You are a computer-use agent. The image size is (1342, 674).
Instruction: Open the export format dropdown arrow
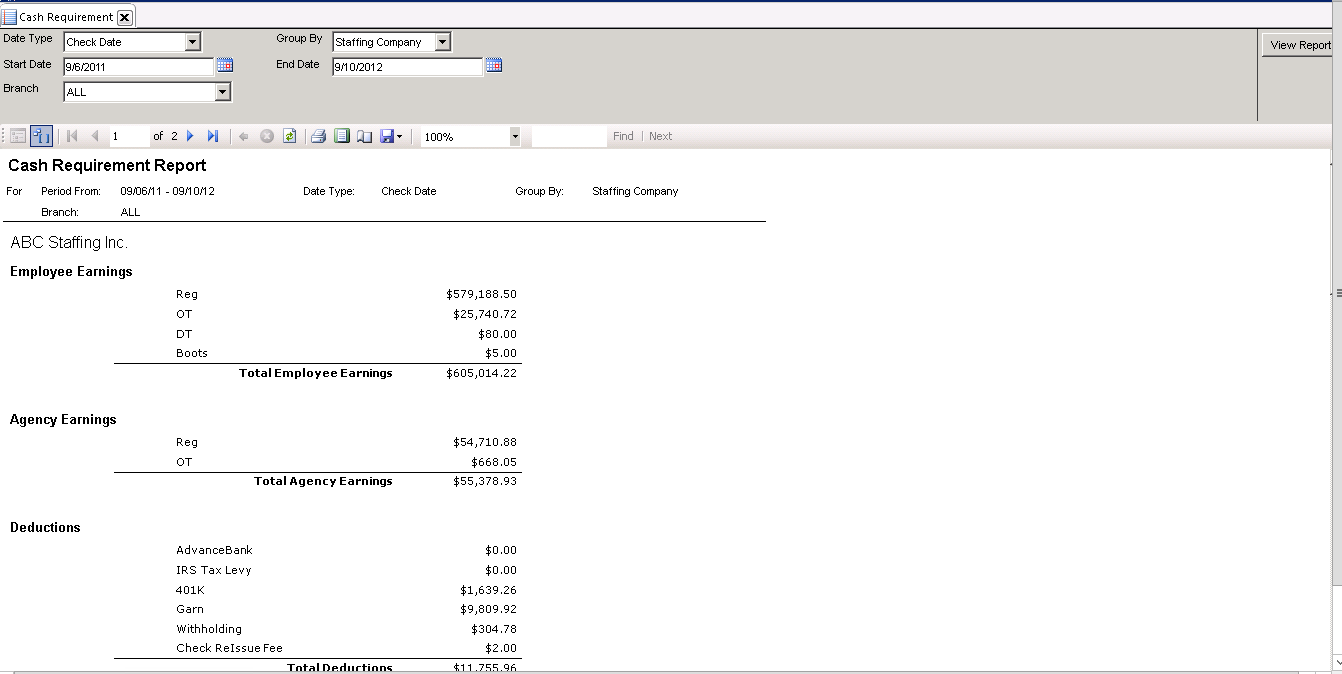click(x=399, y=136)
